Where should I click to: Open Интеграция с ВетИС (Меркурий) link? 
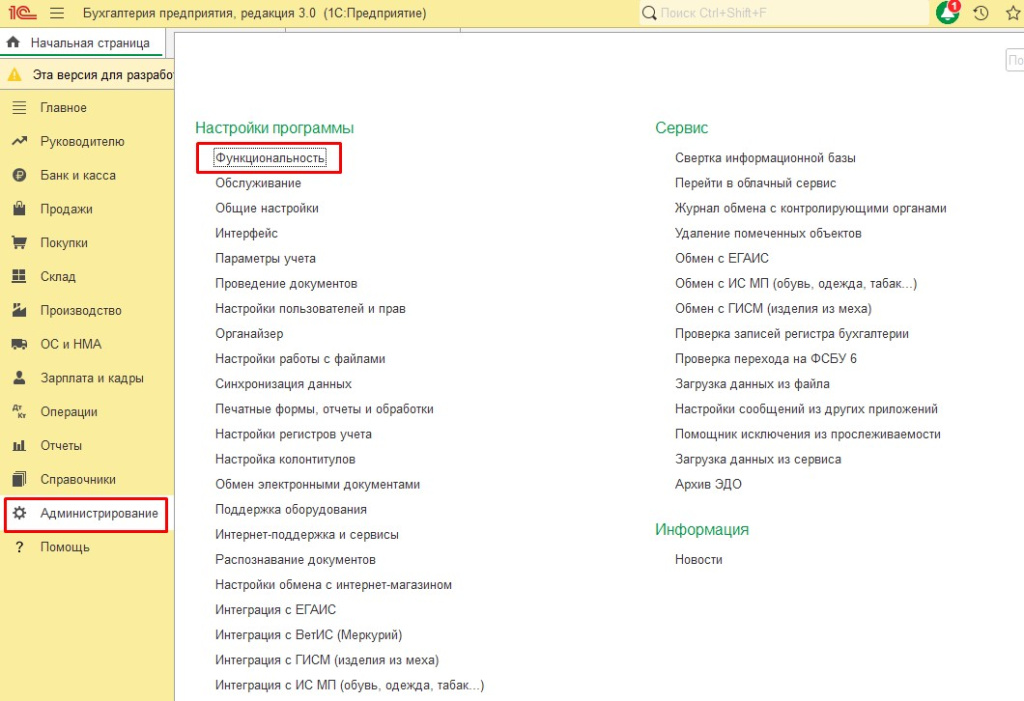click(309, 634)
